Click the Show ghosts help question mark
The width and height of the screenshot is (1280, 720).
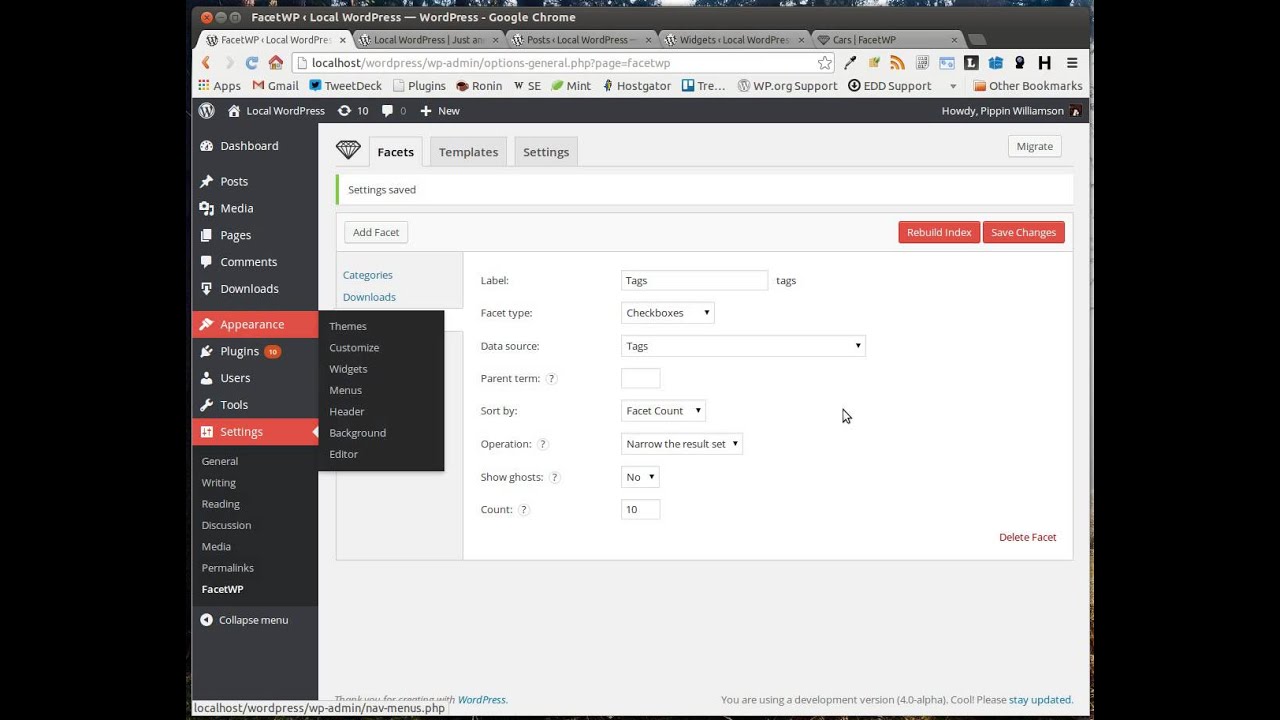(555, 477)
